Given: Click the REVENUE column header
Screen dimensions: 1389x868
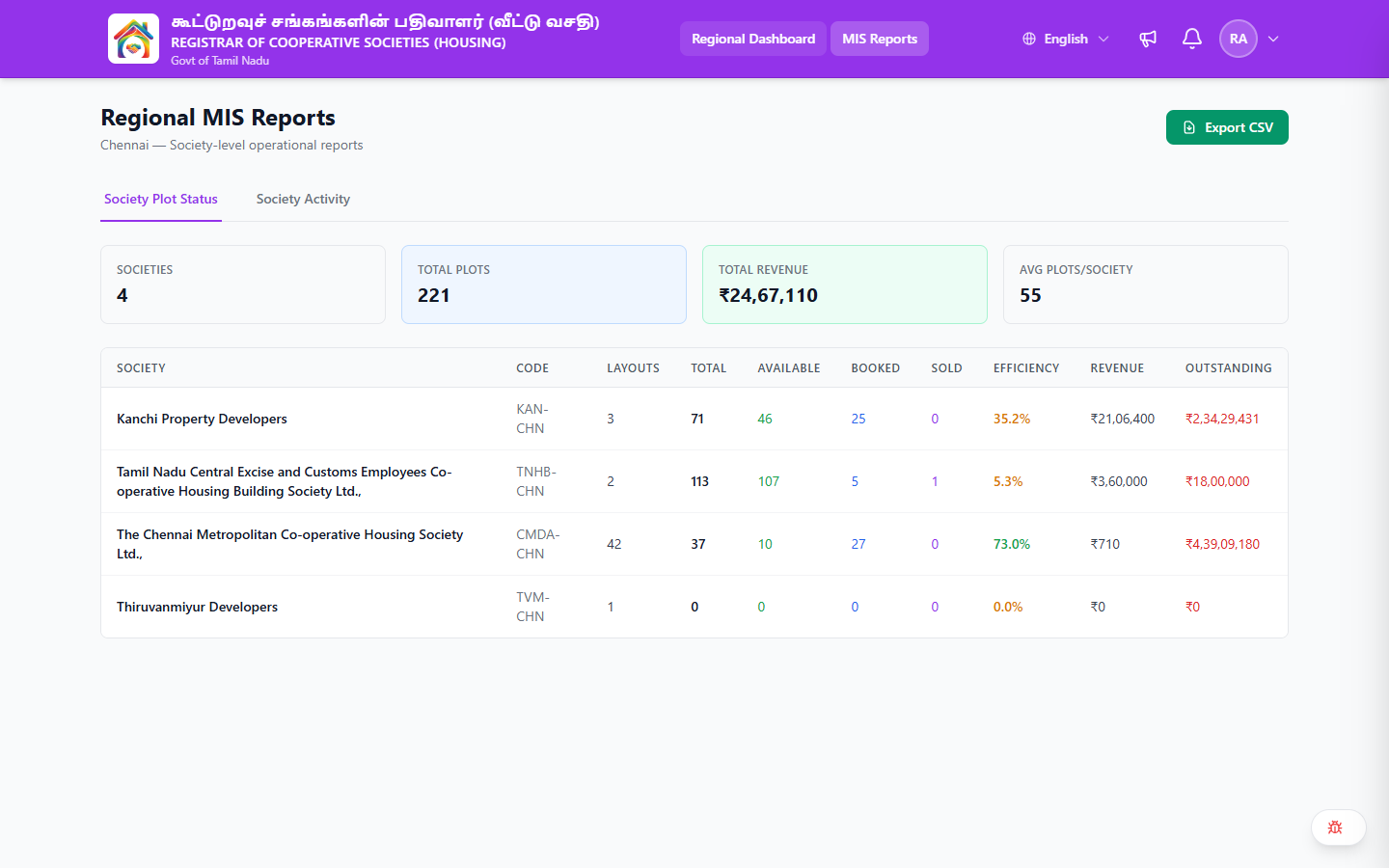Looking at the screenshot, I should tap(1117, 368).
